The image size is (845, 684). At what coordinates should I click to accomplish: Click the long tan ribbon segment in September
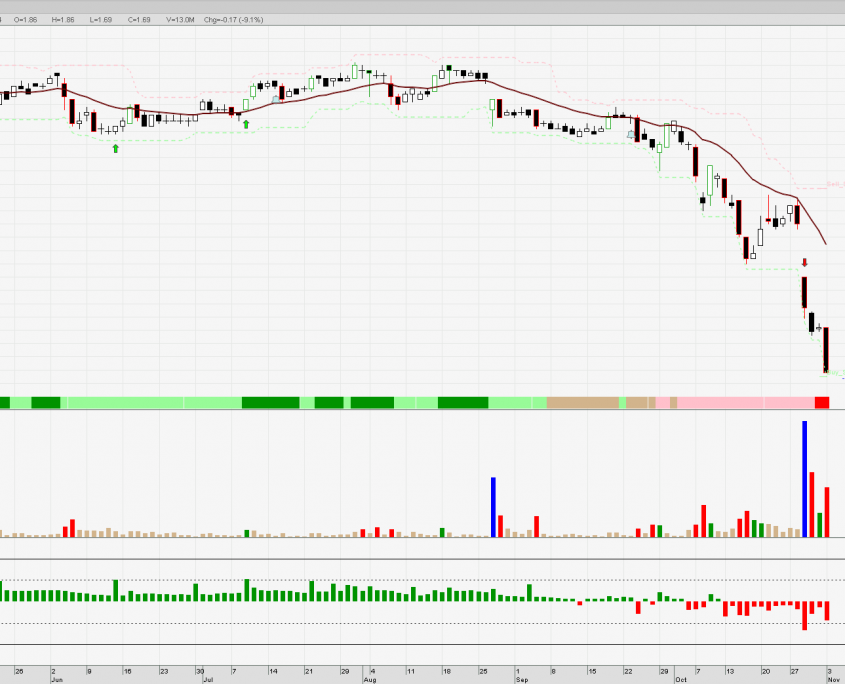click(583, 402)
